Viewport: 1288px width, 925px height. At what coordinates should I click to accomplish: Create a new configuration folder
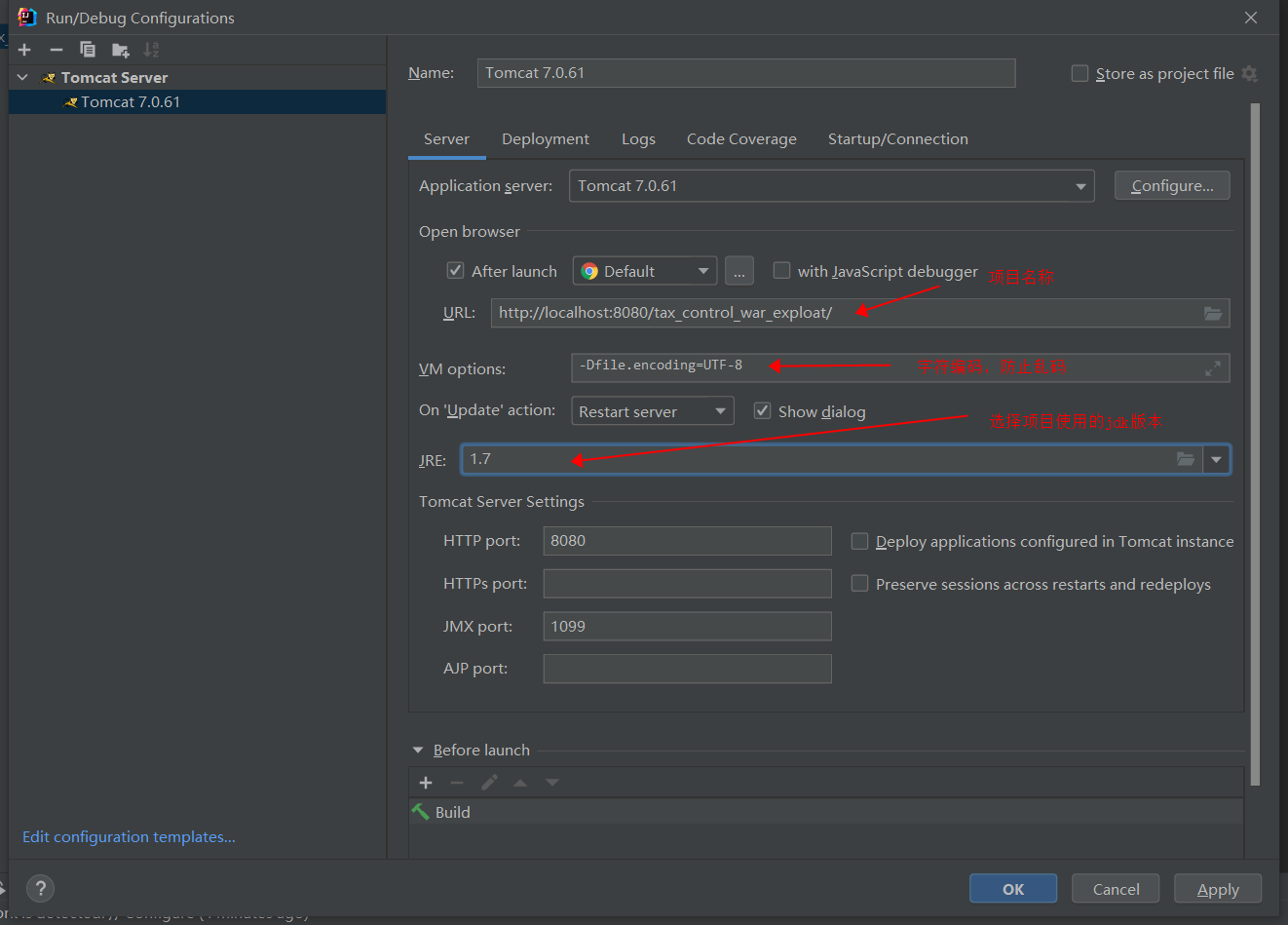[120, 50]
